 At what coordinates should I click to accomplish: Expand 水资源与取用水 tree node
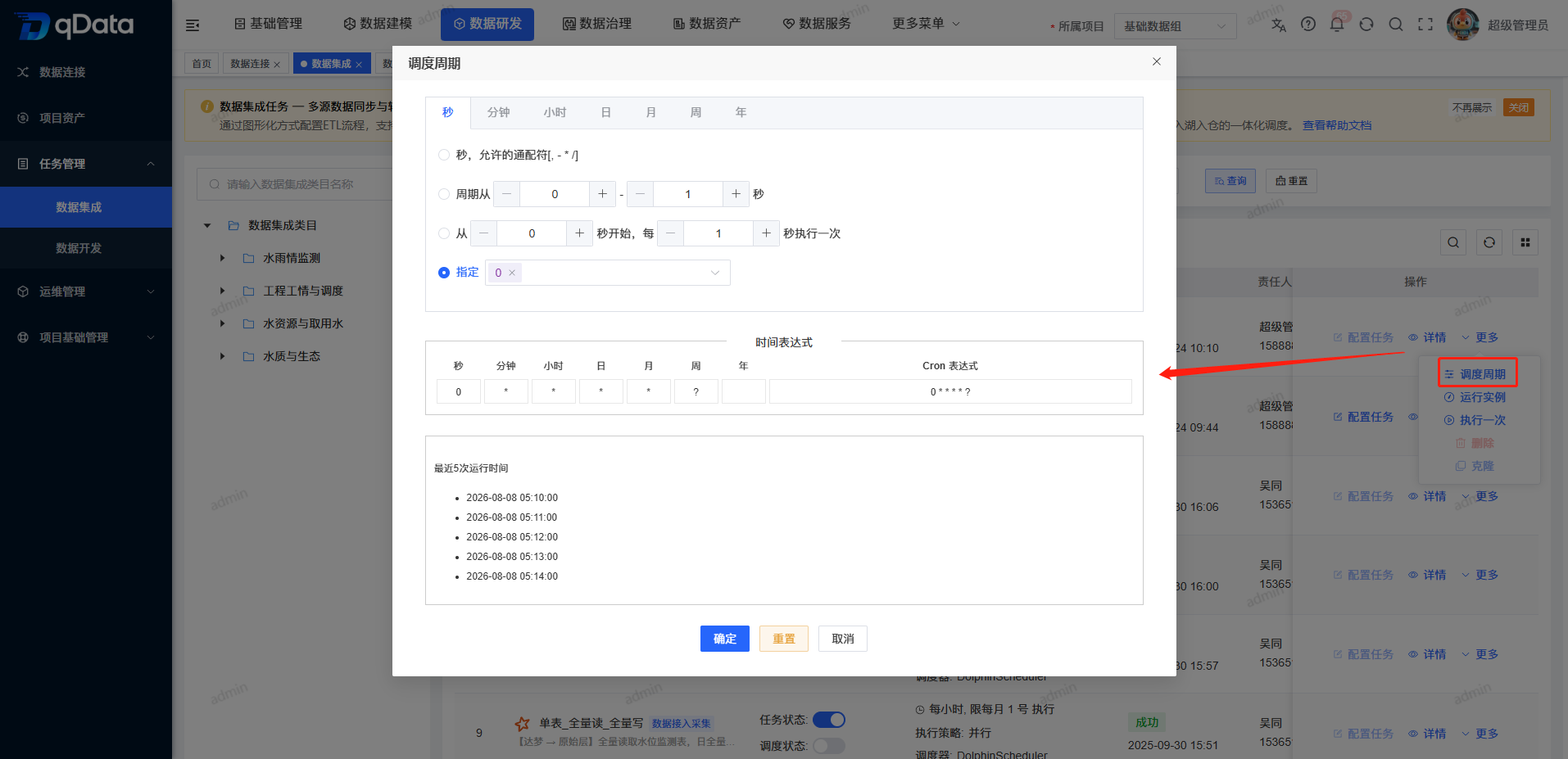(222, 323)
